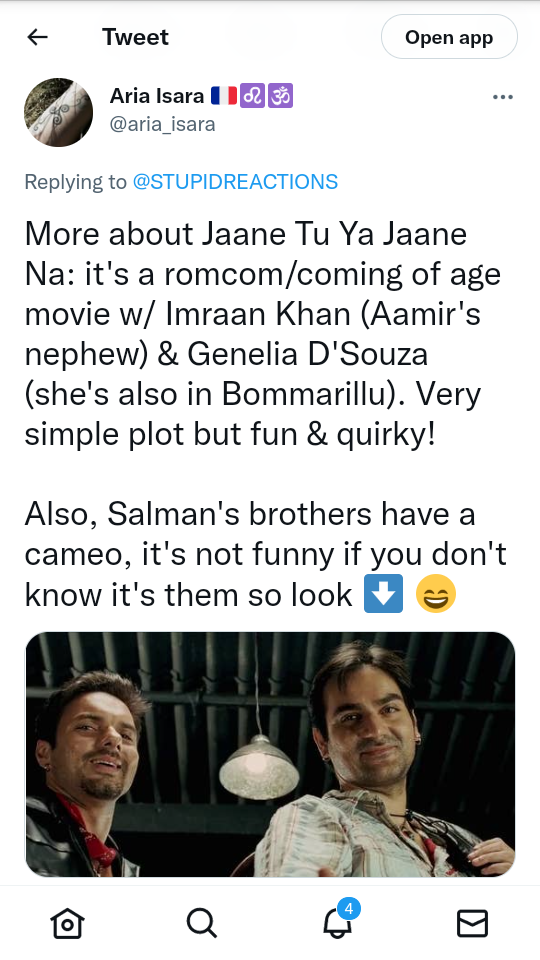Click the purple Leo zodiac emoji
Screen dimensions: 540x960
(x=252, y=96)
